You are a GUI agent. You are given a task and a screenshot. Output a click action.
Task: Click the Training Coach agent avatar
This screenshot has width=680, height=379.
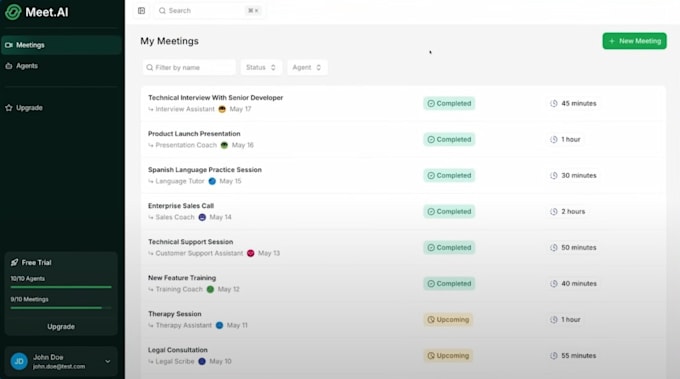(210, 289)
